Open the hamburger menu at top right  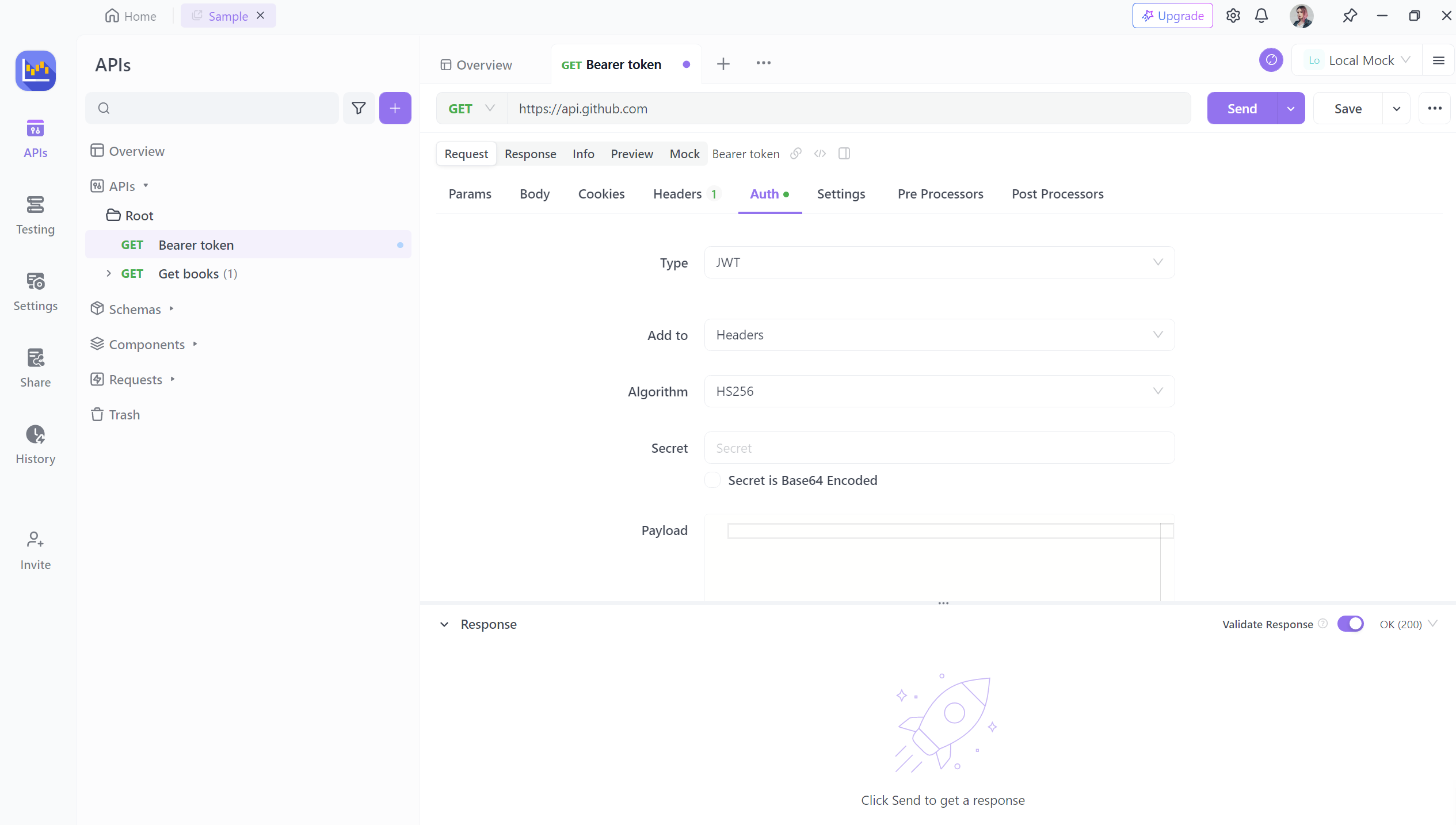[x=1439, y=60]
